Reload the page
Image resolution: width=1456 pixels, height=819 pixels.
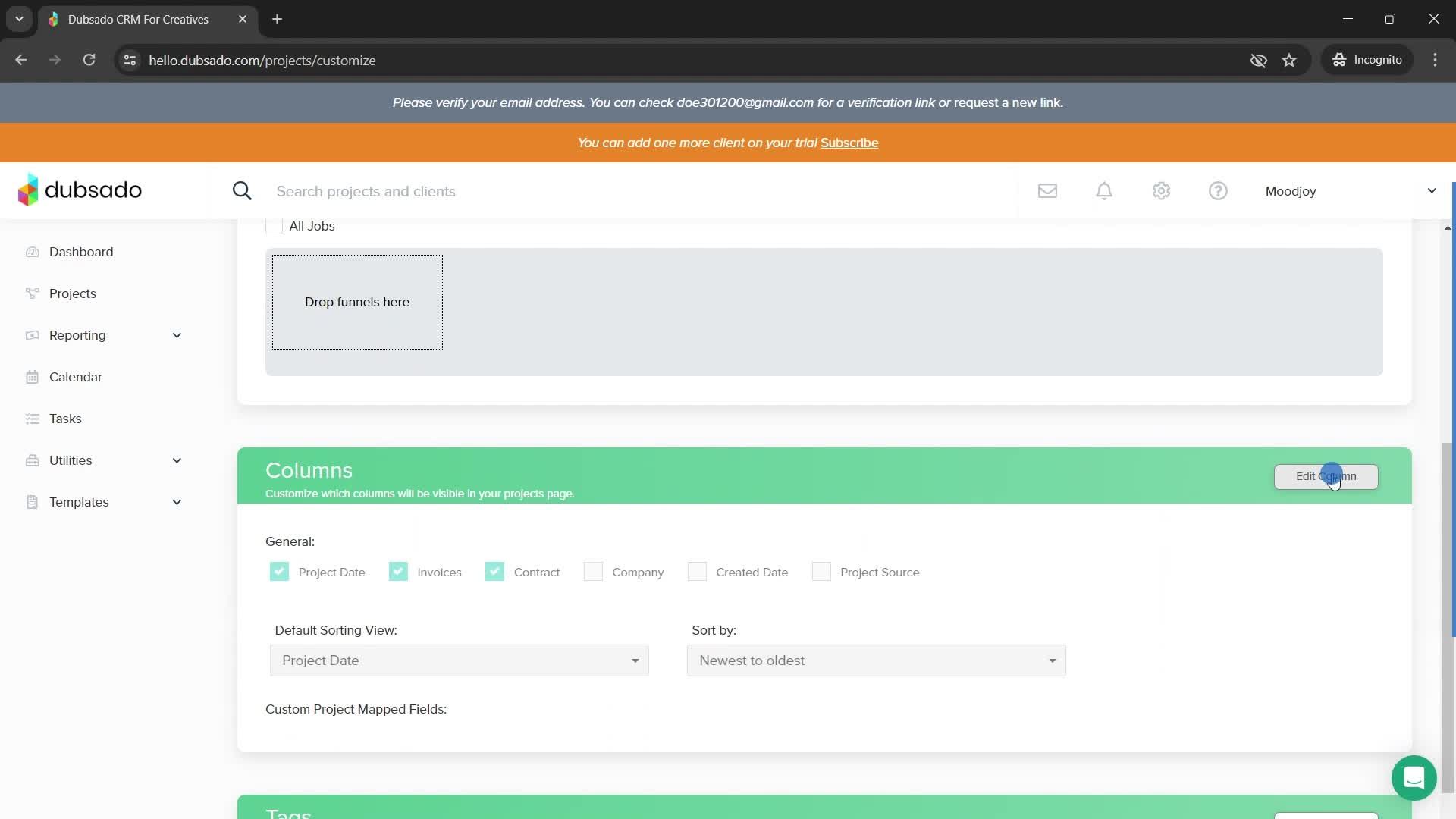click(89, 60)
